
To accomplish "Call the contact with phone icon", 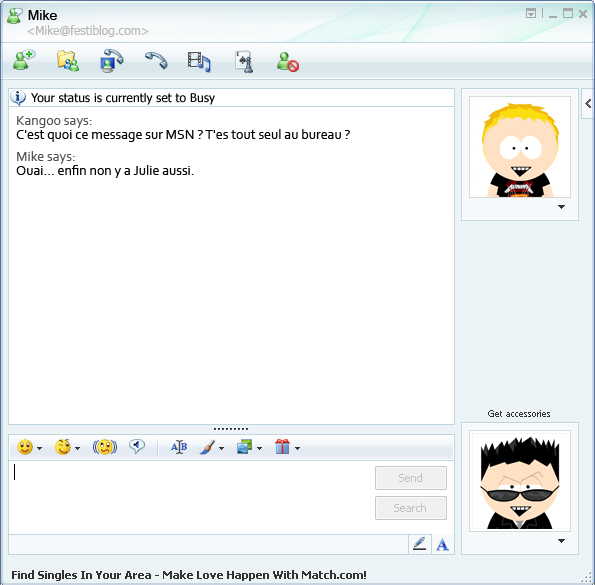I will [x=156, y=61].
